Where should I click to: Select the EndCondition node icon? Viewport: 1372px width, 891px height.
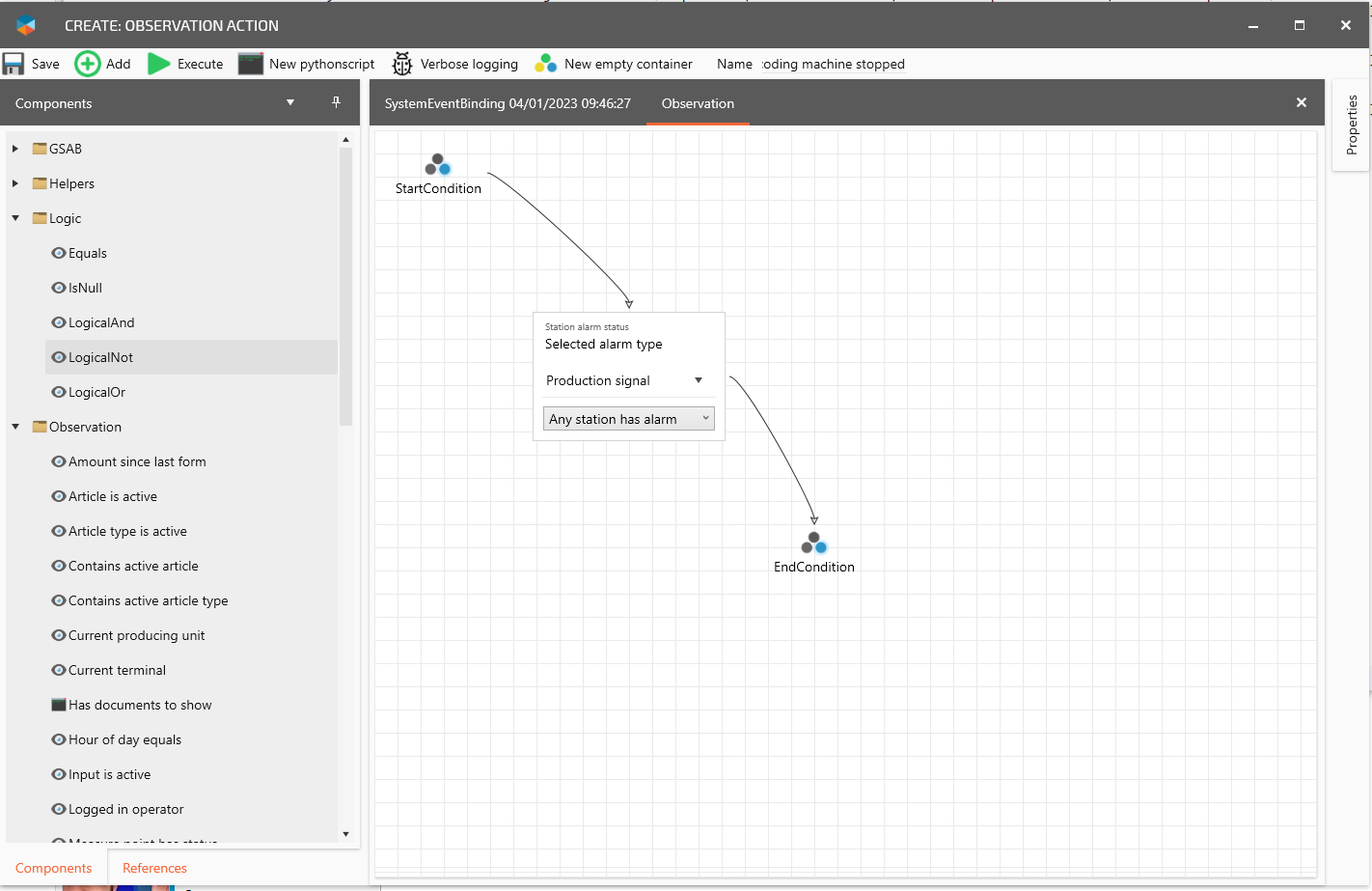click(x=814, y=543)
